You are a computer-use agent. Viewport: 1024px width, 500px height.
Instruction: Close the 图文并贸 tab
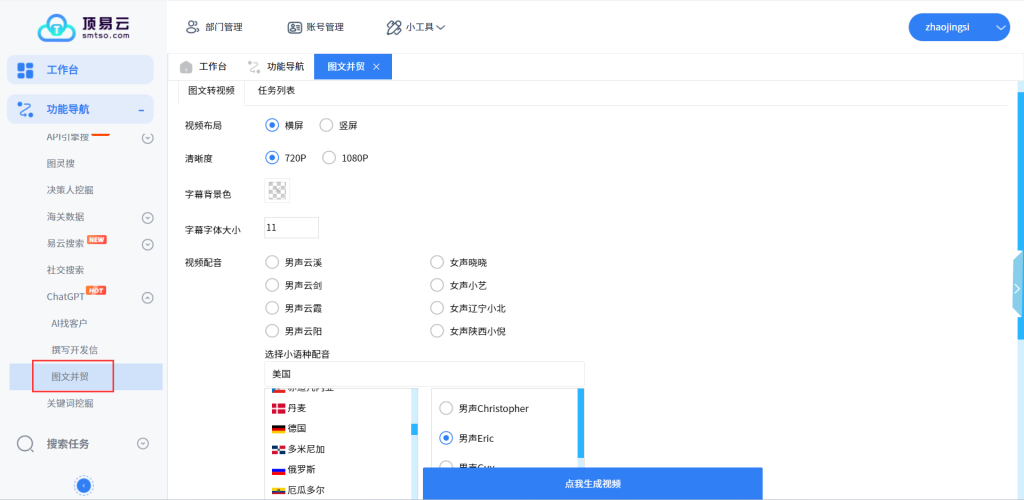(376, 67)
